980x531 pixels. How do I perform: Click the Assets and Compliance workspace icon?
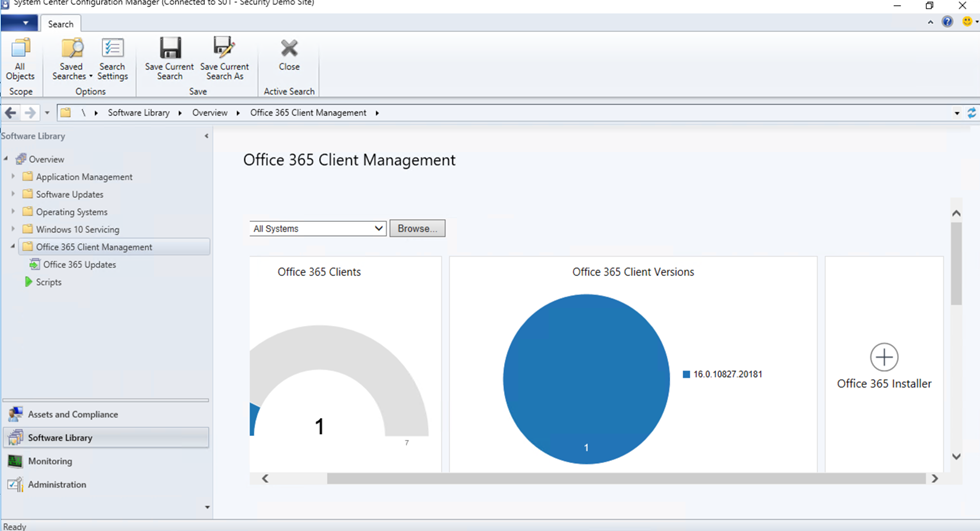[15, 414]
